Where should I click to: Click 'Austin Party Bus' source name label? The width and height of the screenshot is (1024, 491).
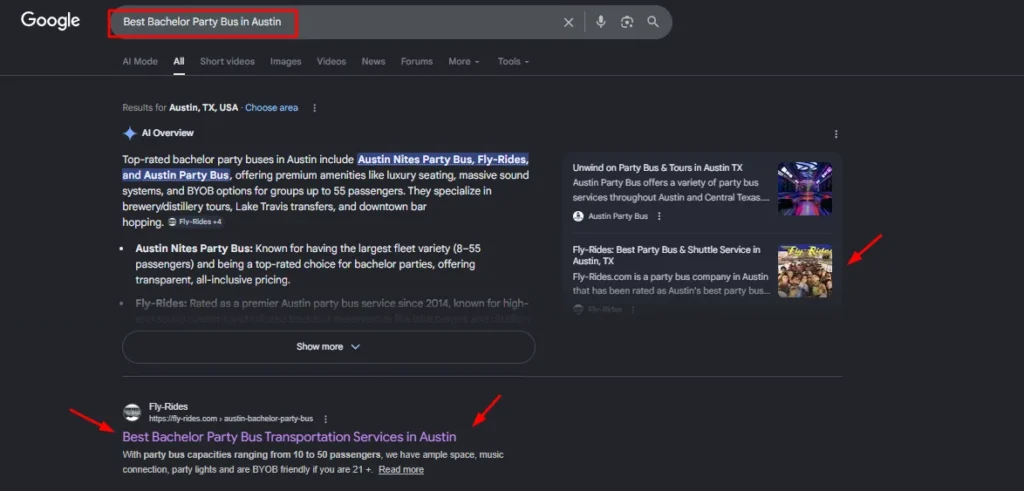(618, 216)
